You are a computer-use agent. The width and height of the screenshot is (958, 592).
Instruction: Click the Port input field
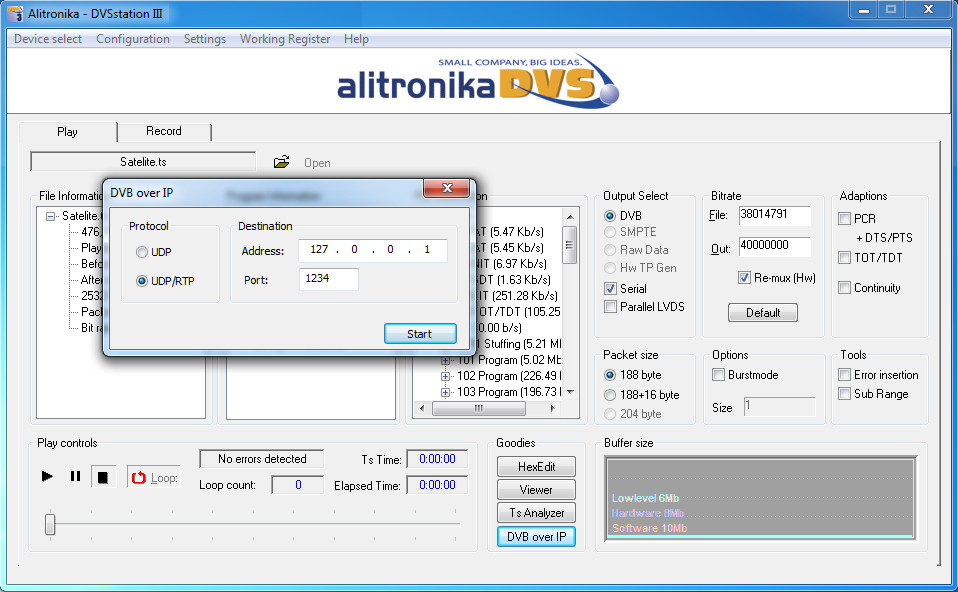pyautogui.click(x=328, y=280)
